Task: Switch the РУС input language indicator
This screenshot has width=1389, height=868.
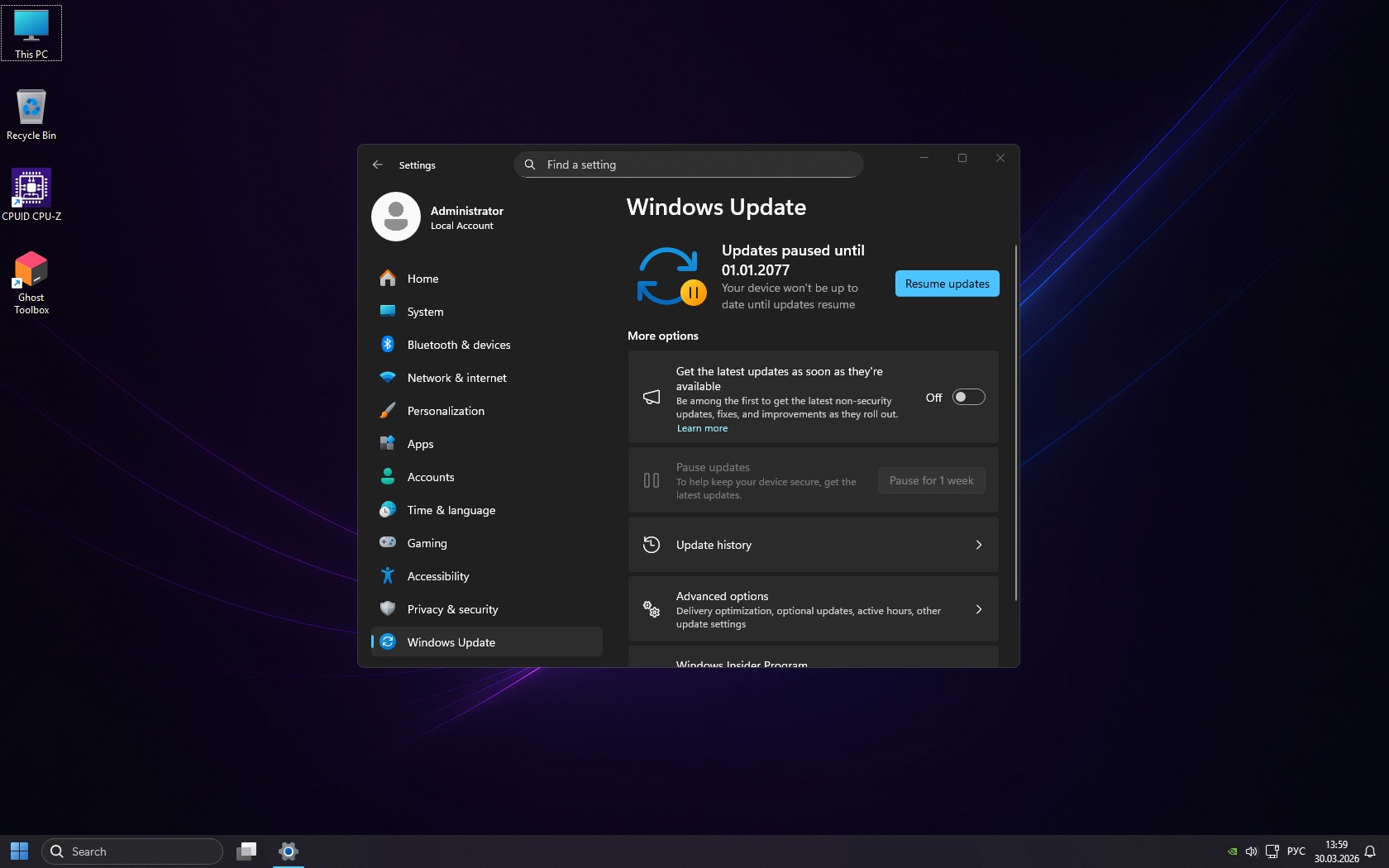Action: coord(1296,851)
